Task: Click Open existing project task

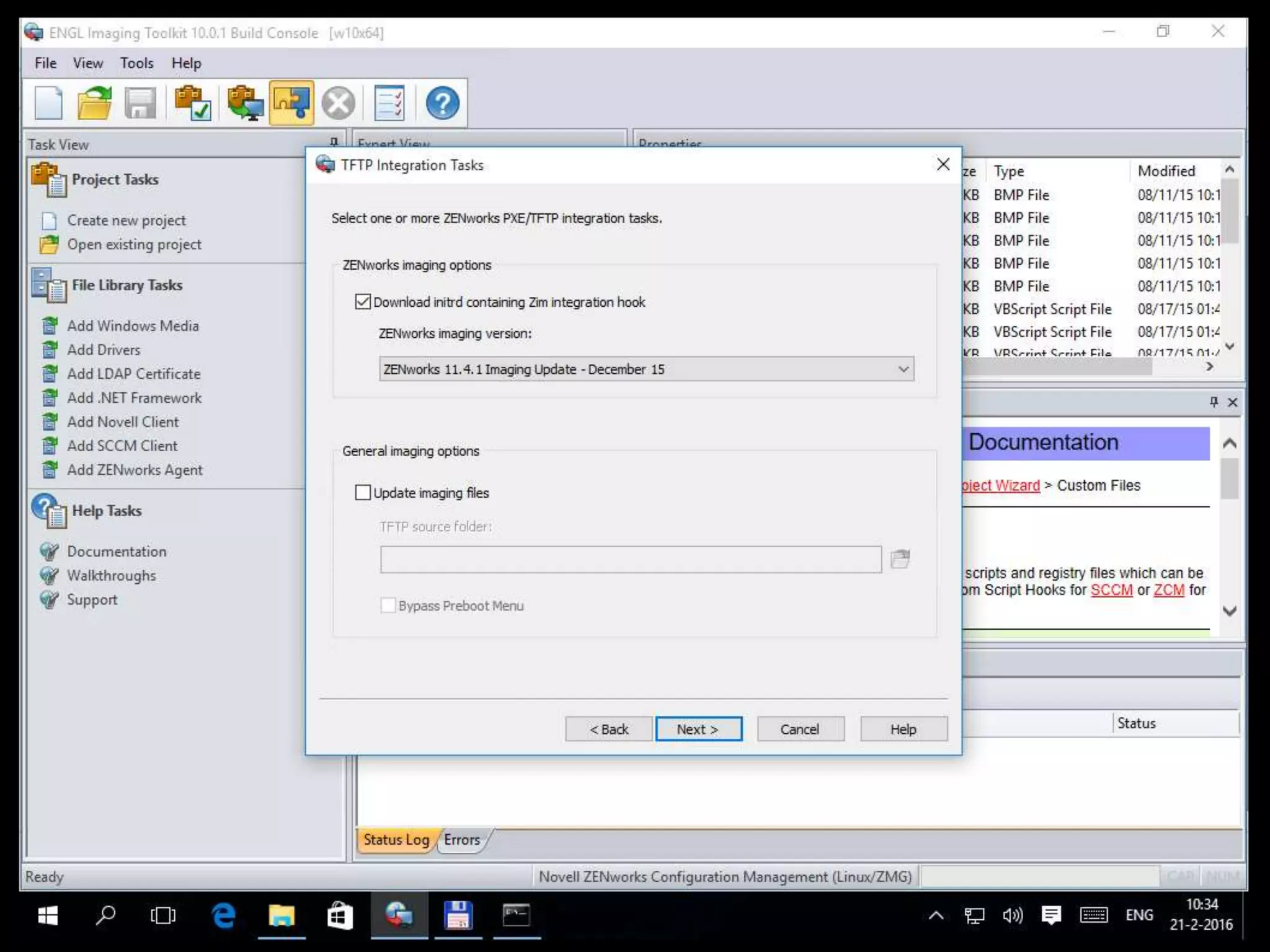Action: (134, 245)
